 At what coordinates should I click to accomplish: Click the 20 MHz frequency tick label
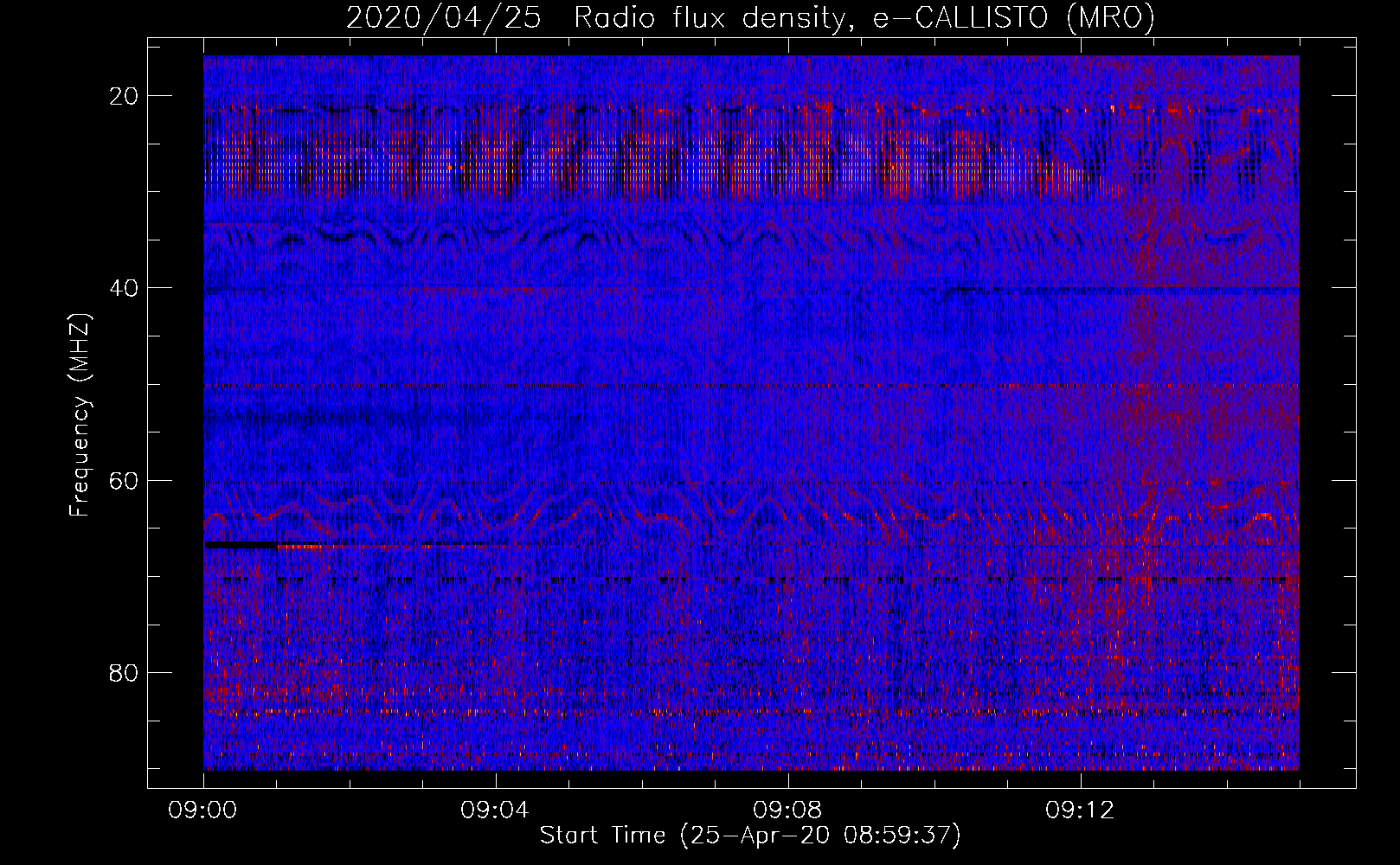coord(125,96)
